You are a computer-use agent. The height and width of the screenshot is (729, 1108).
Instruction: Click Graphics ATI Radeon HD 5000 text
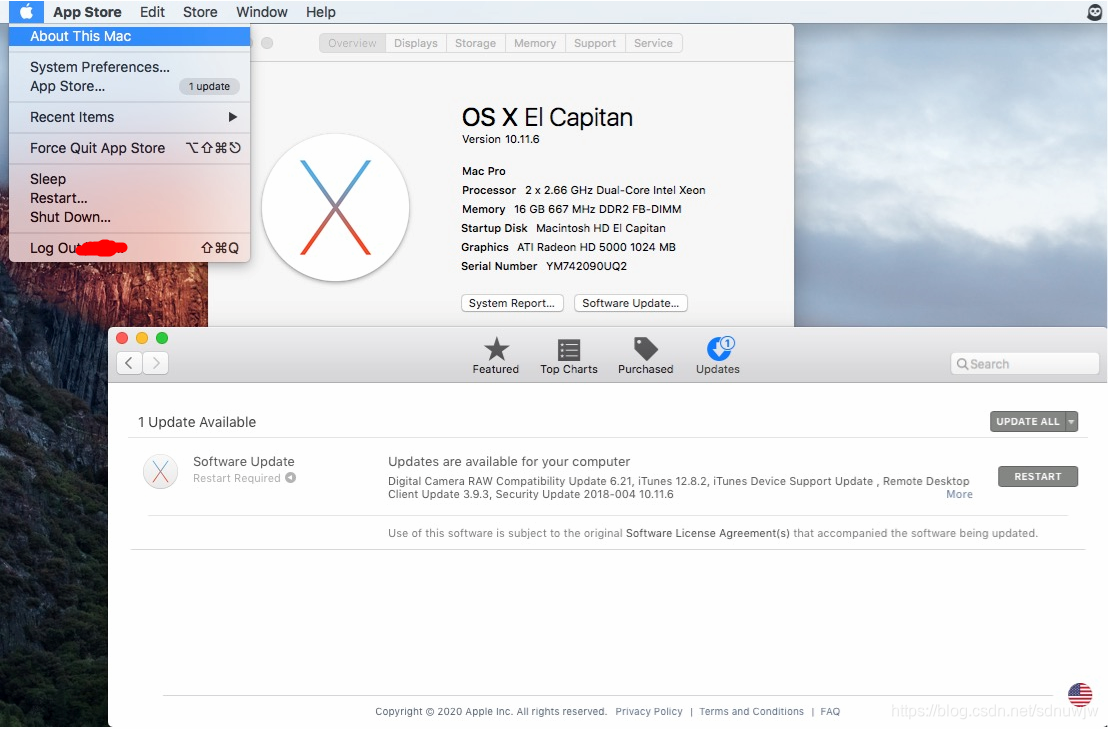point(568,247)
